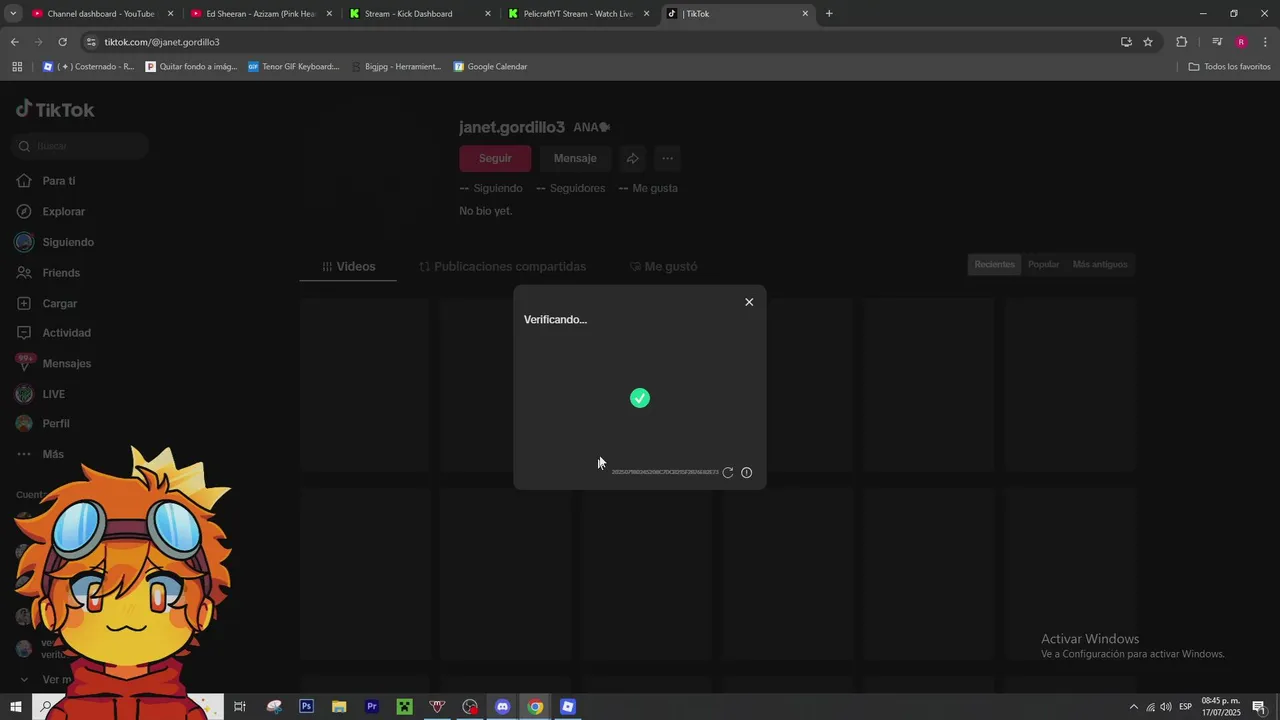This screenshot has height=720, width=1280.
Task: Switch to Publicaciones compartidas tab
Action: [x=502, y=267]
